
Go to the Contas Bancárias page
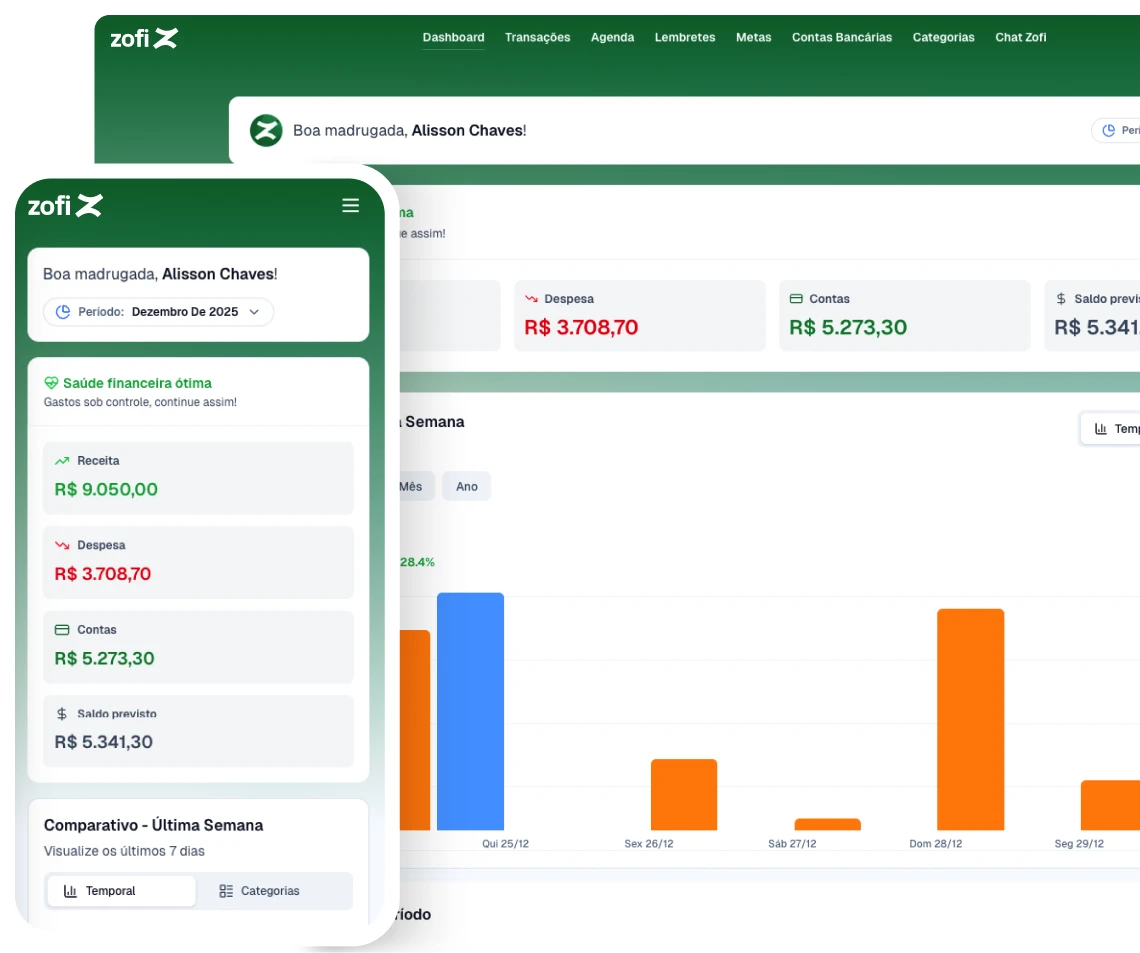point(841,38)
